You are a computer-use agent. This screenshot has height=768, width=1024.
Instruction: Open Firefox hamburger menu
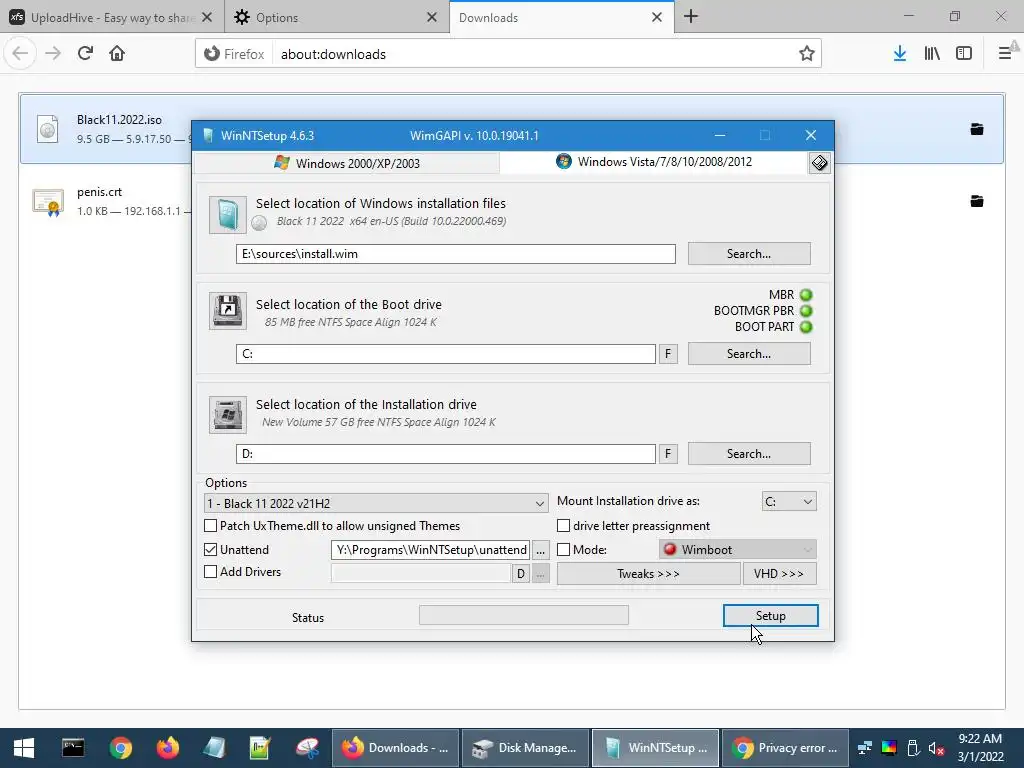(x=1005, y=54)
